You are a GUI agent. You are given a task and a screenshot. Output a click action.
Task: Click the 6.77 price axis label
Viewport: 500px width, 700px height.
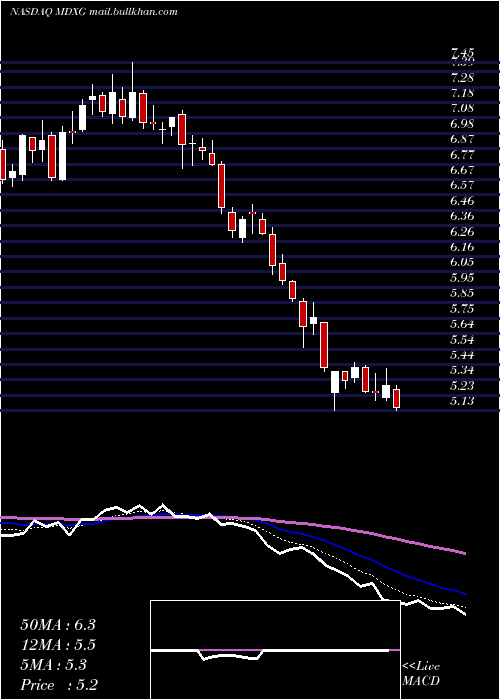pos(462,155)
